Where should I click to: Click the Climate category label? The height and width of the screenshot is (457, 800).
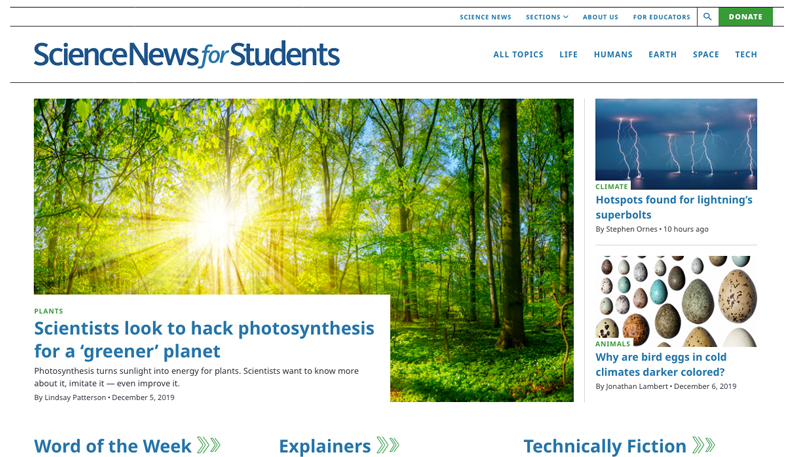click(611, 187)
